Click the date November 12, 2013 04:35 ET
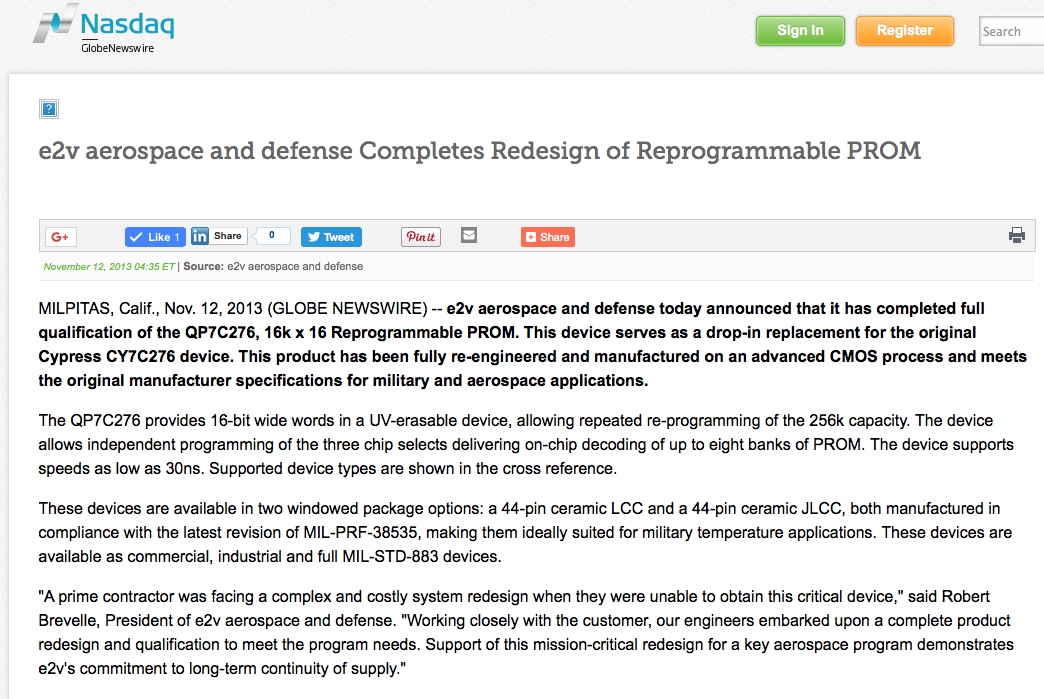This screenshot has width=1044, height=699. pos(109,266)
